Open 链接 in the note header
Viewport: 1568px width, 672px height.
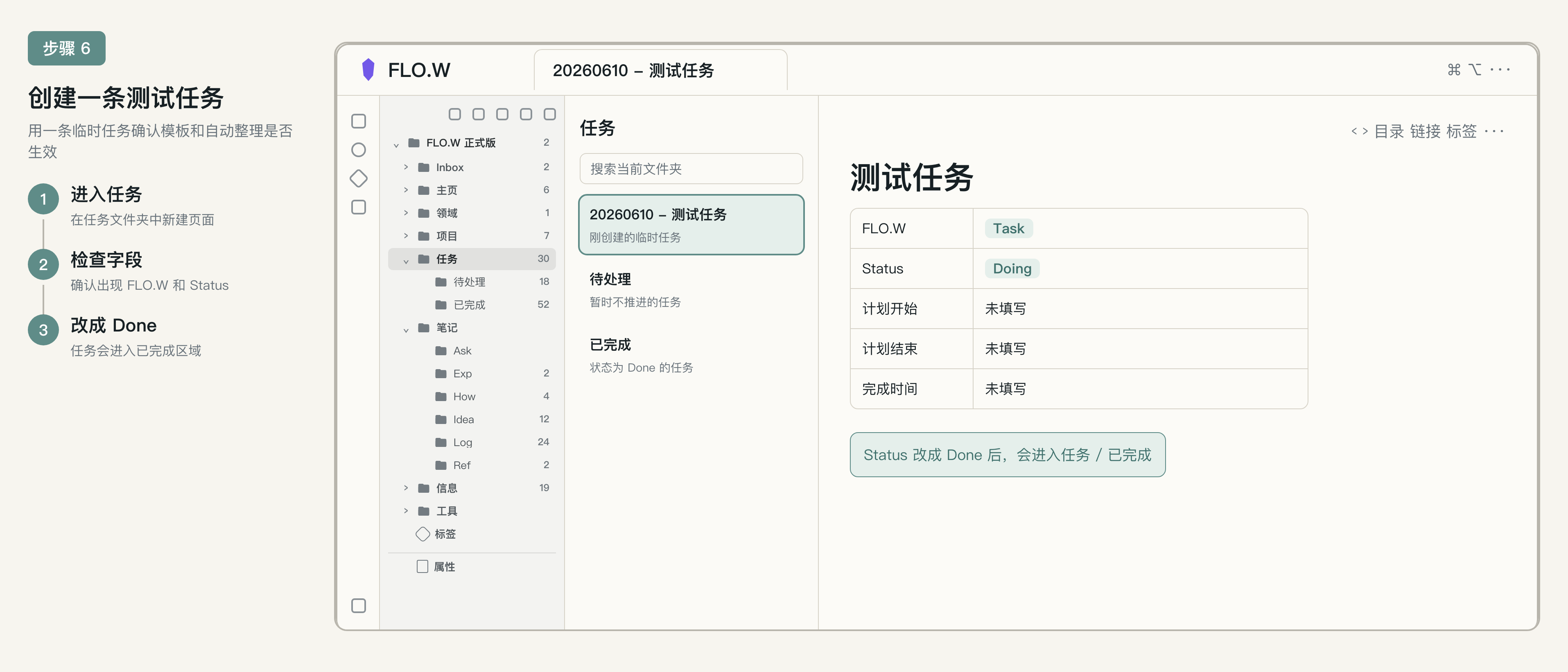[x=1426, y=131]
